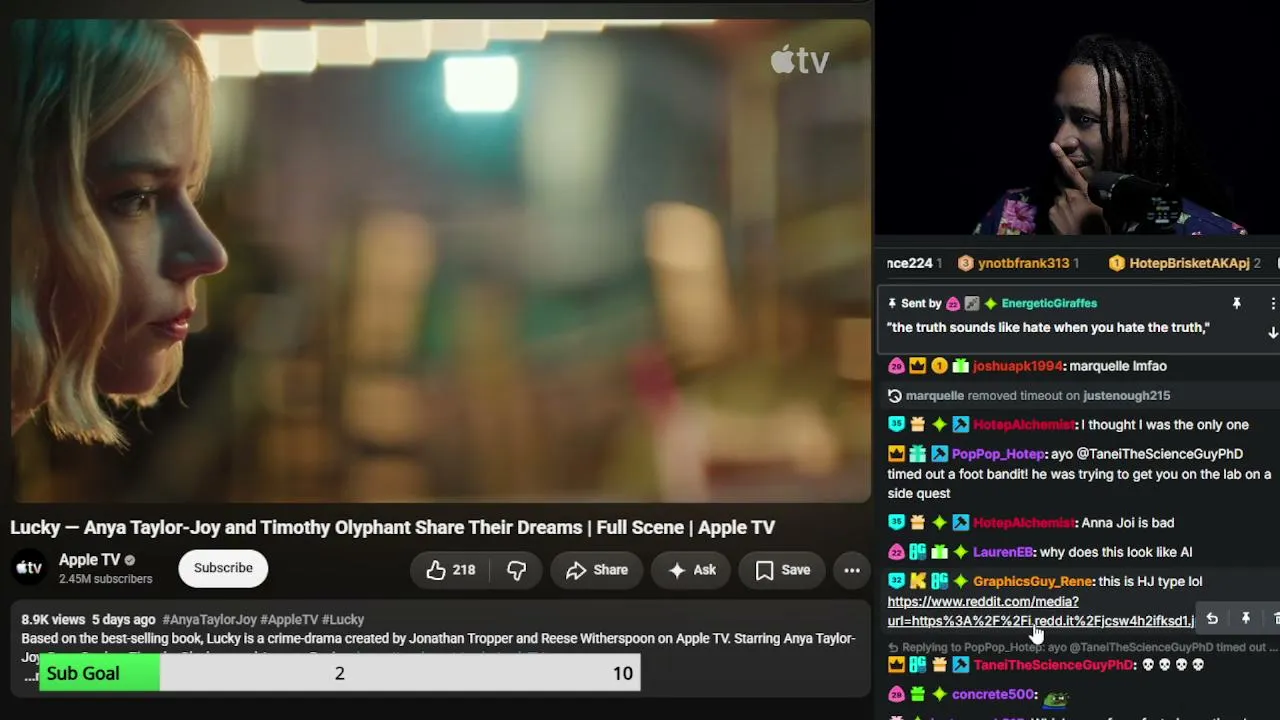Click the Apple TV video player
The height and width of the screenshot is (720, 1280).
(440, 260)
